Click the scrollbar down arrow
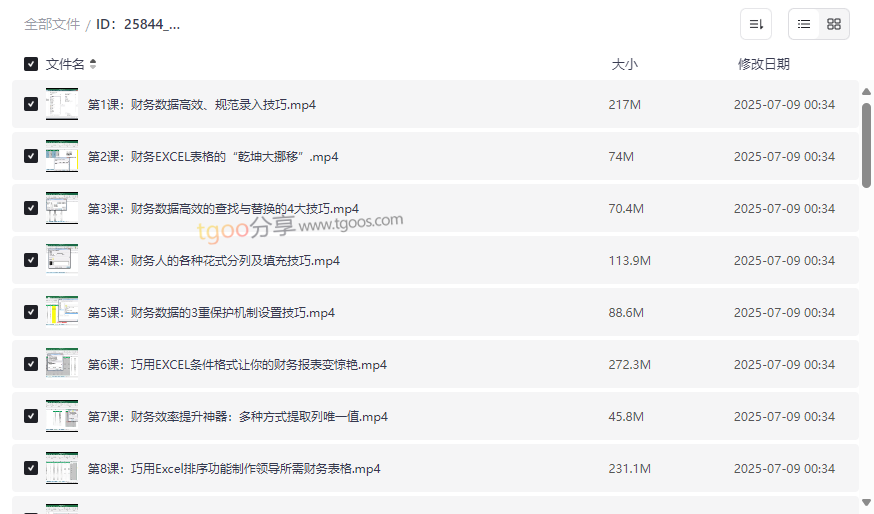The height and width of the screenshot is (514, 874). click(866, 503)
